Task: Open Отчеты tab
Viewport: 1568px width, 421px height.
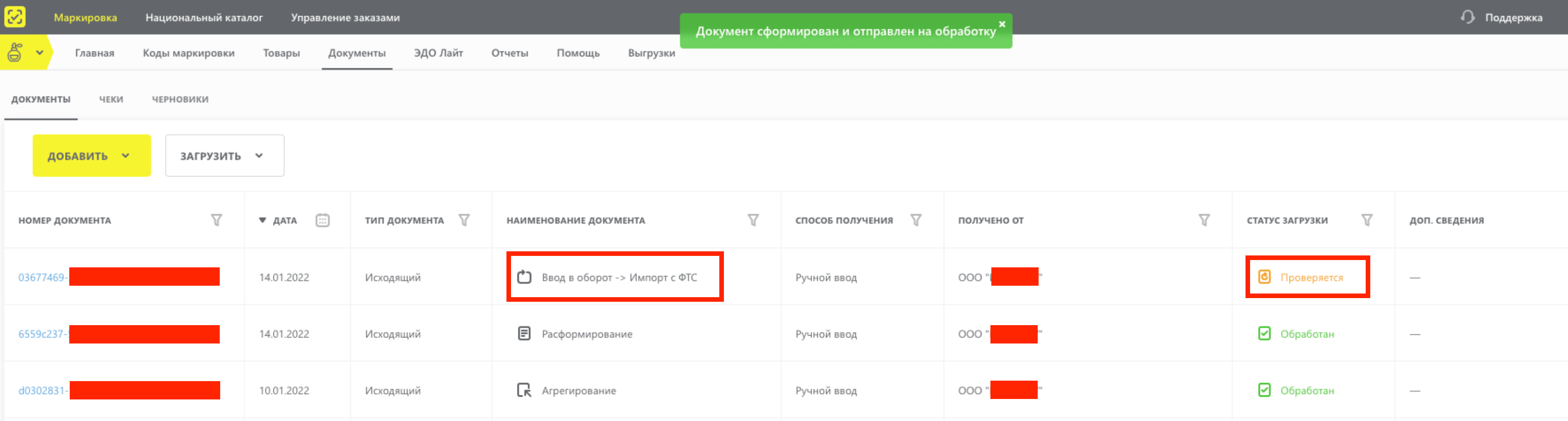Action: pos(510,53)
